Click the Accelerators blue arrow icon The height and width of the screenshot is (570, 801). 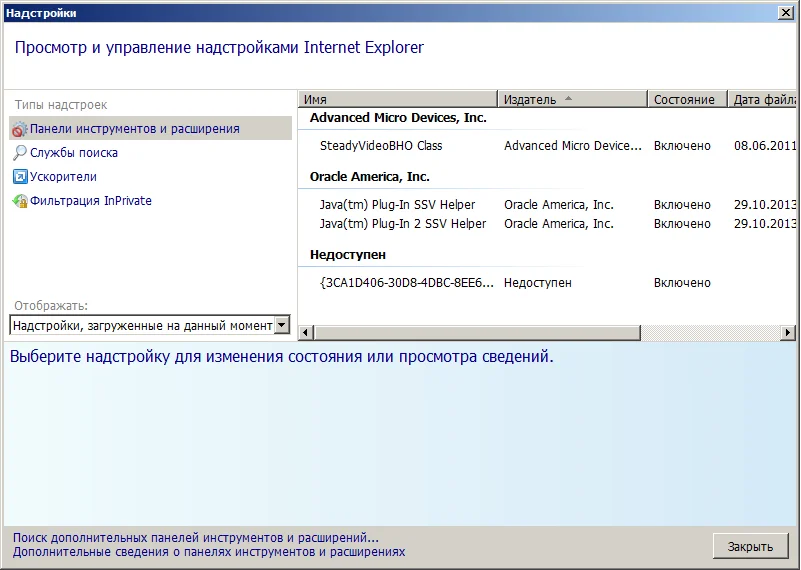click(x=19, y=177)
